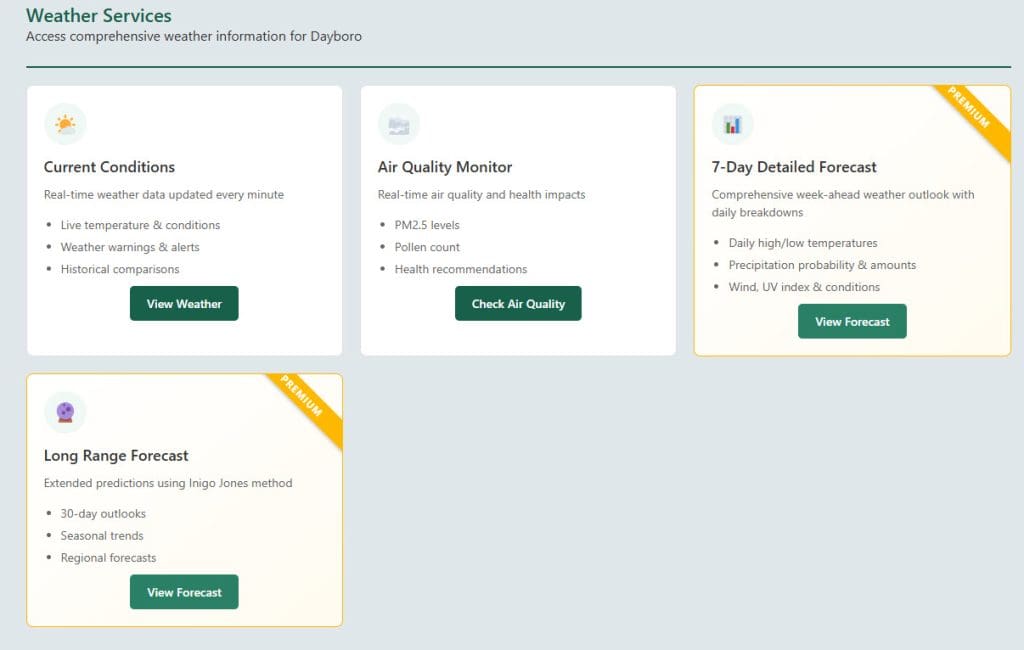This screenshot has width=1024, height=650.
Task: Click the PM2.5 levels list item
Action: coord(427,225)
